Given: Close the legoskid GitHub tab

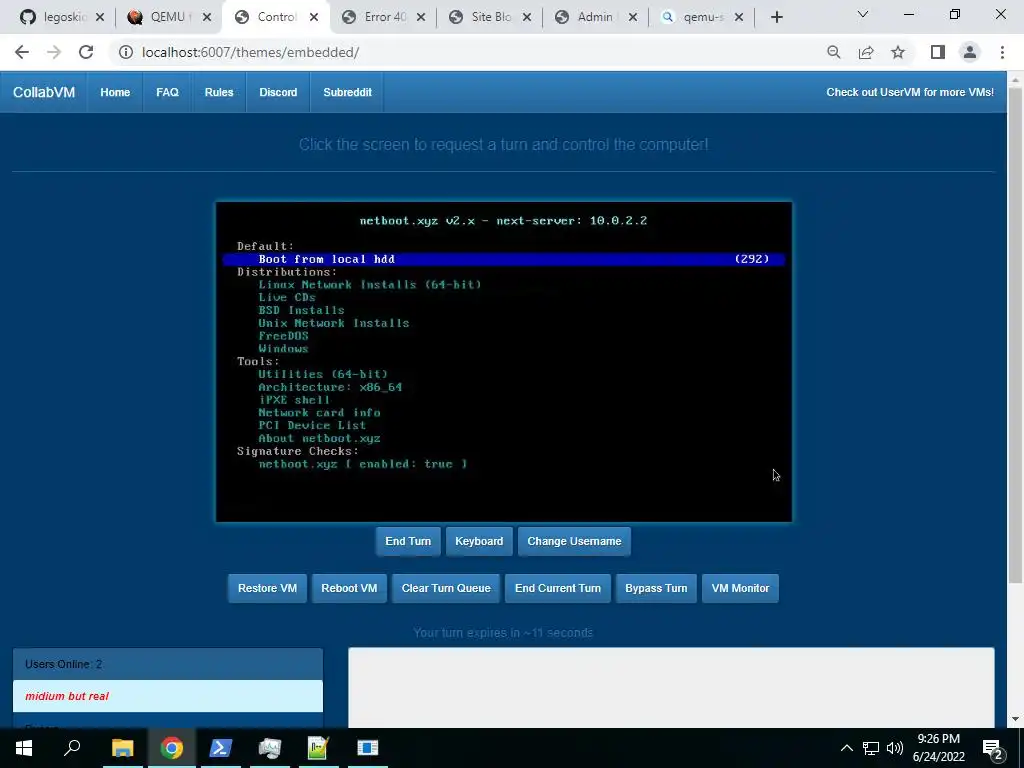Looking at the screenshot, I should pos(100,17).
